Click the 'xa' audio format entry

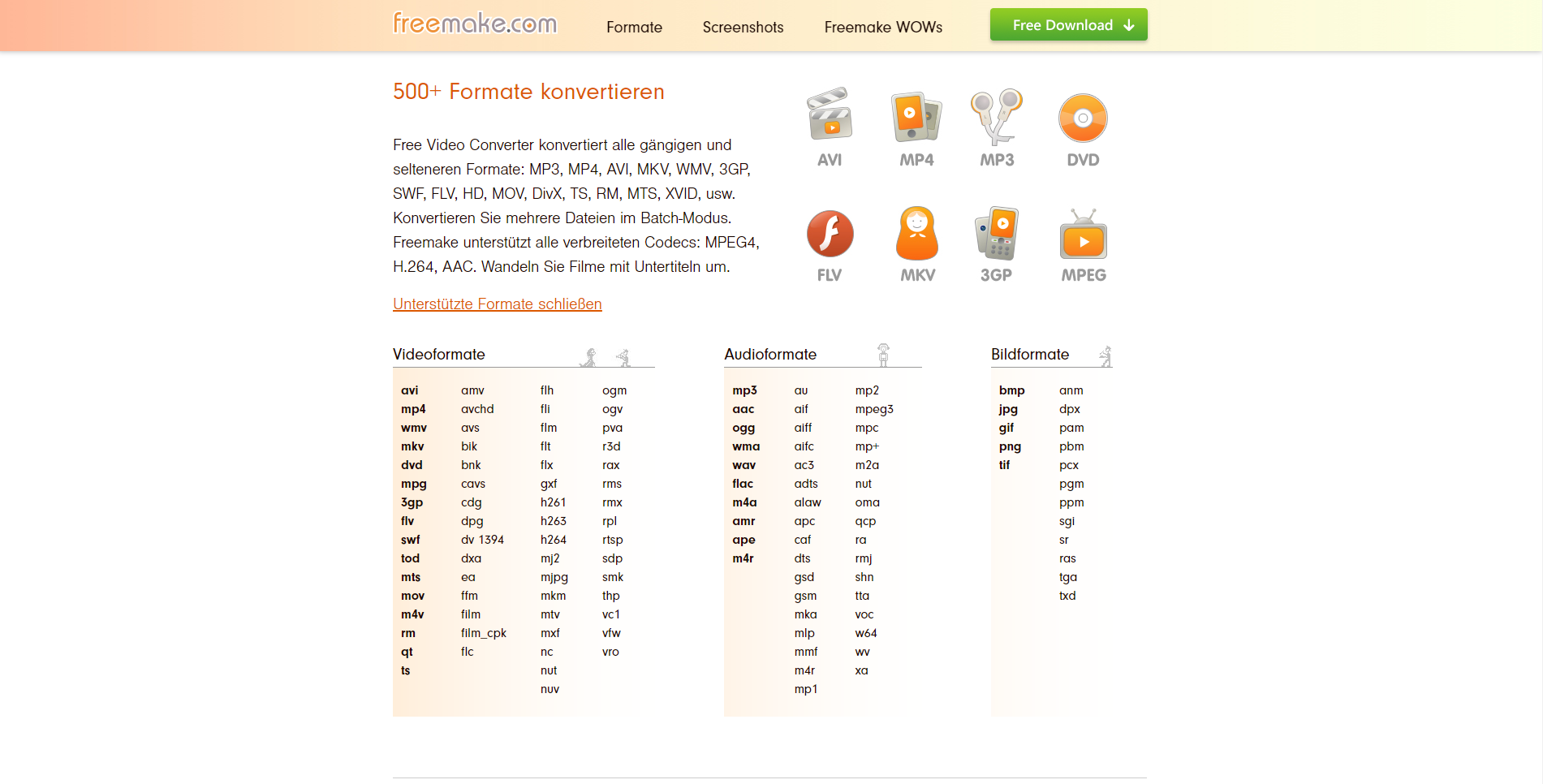pyautogui.click(x=861, y=670)
